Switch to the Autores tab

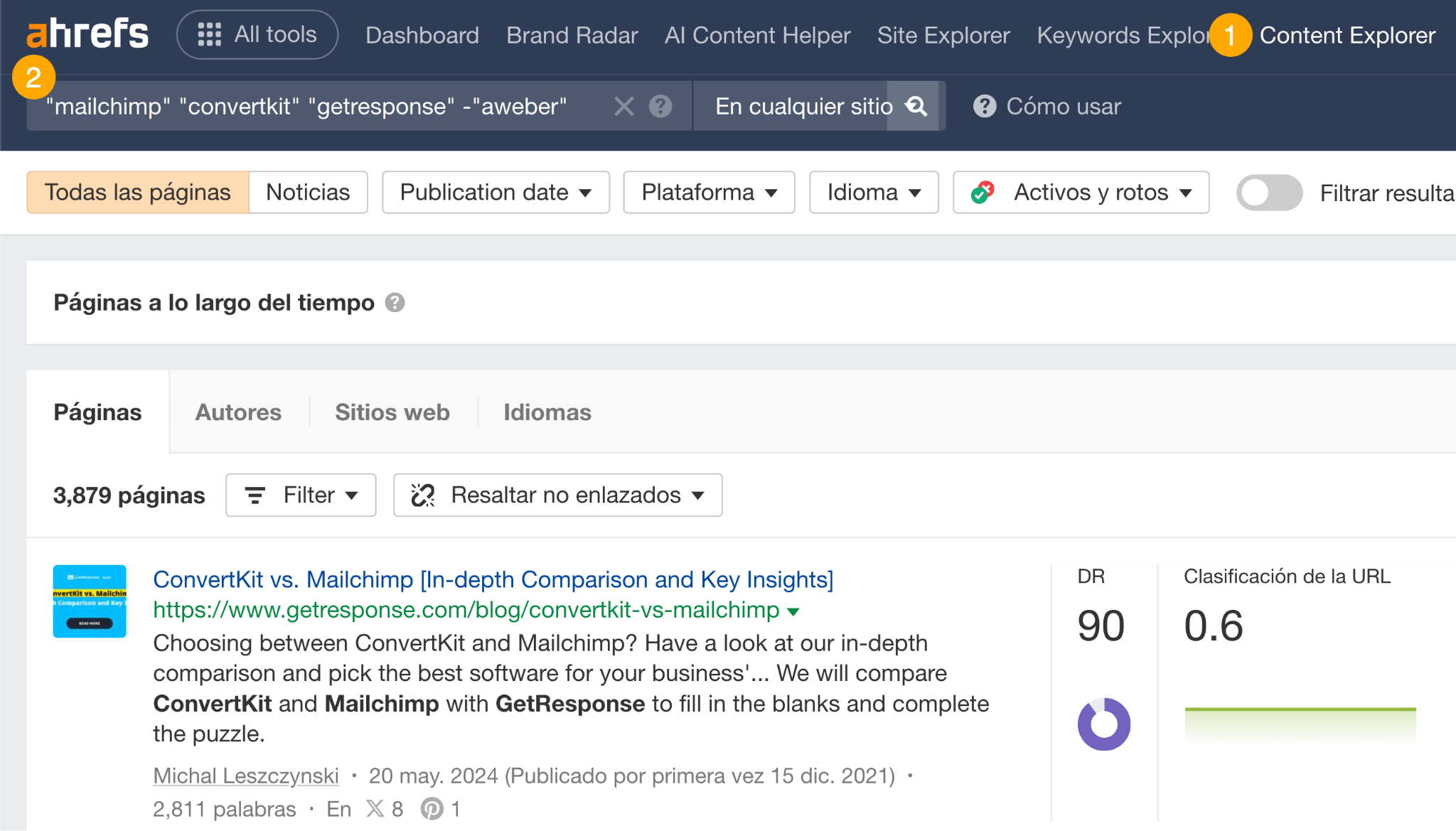[x=237, y=412]
